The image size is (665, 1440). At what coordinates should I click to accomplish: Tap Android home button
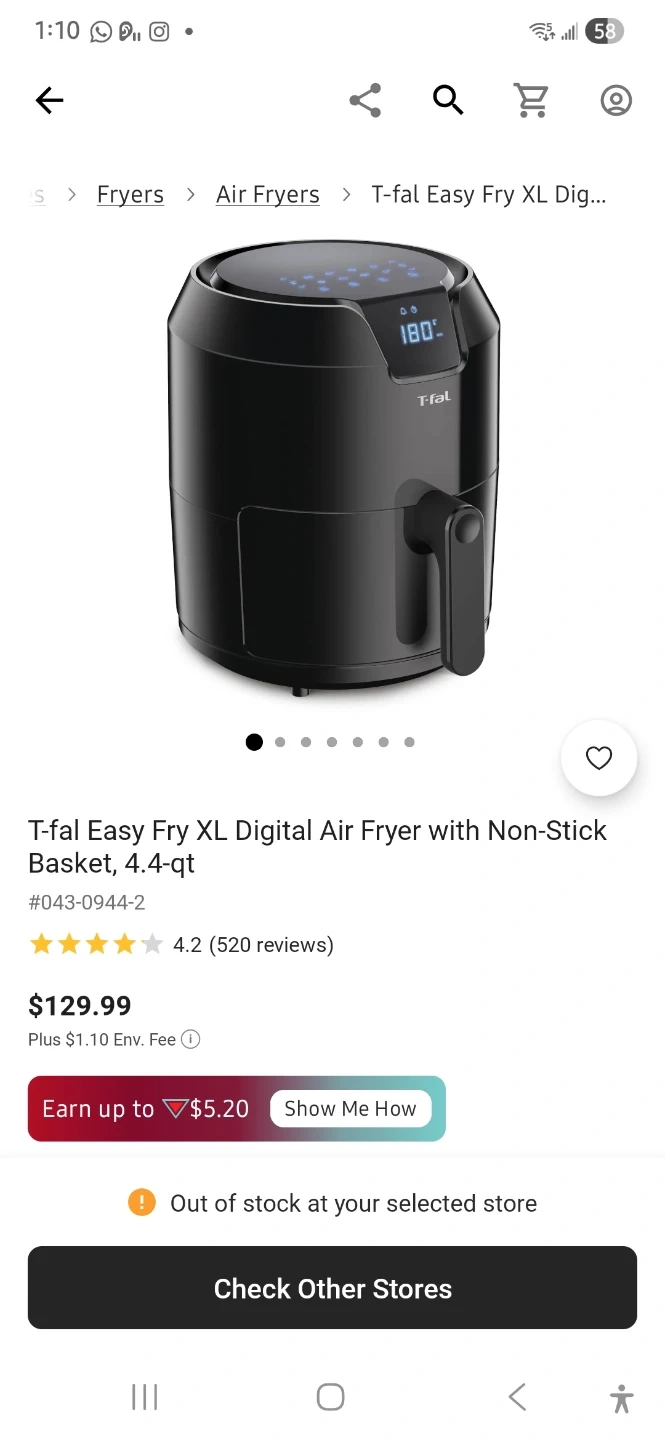[331, 1397]
